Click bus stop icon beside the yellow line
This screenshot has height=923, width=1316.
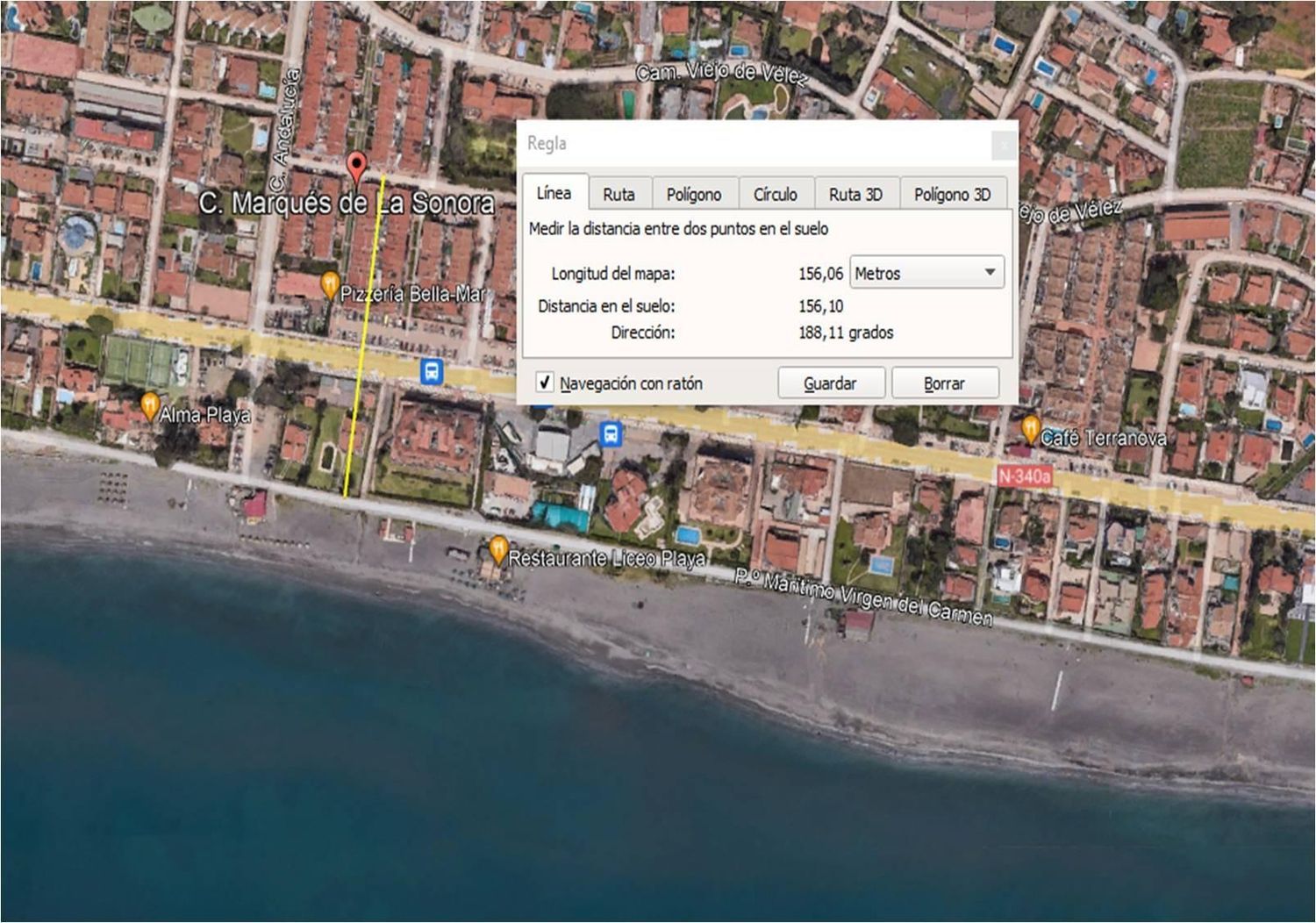click(432, 372)
